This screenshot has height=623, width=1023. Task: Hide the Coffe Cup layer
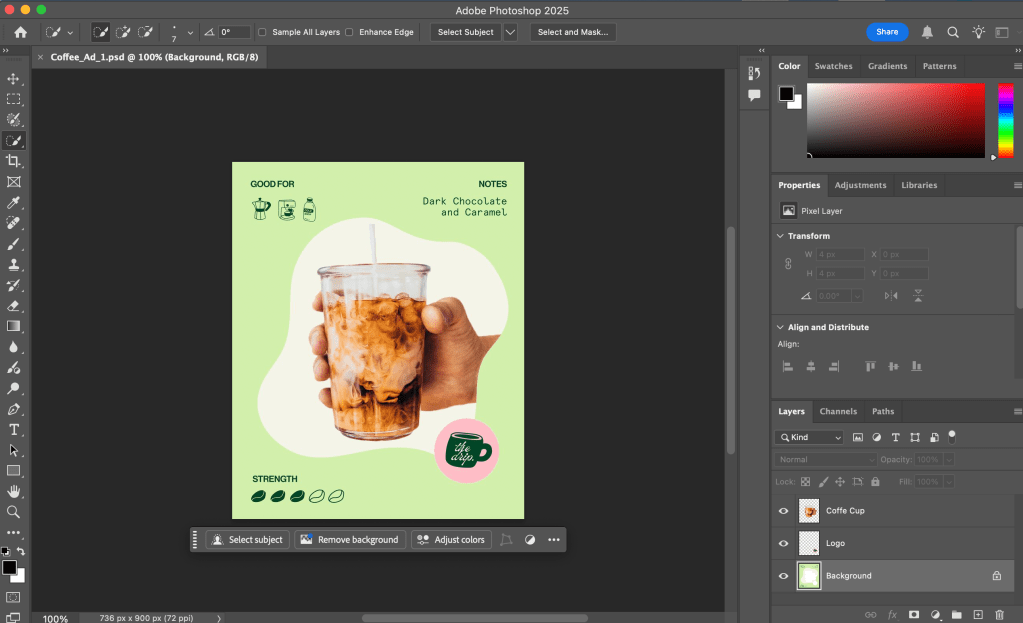click(x=783, y=511)
